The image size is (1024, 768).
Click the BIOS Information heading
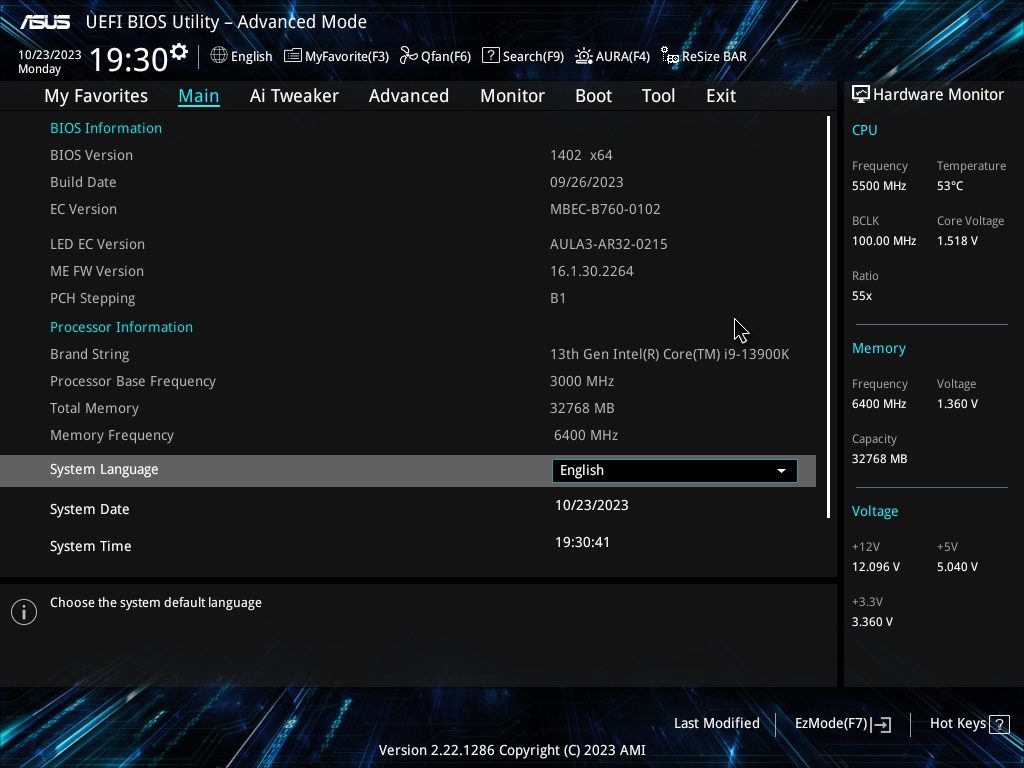106,128
